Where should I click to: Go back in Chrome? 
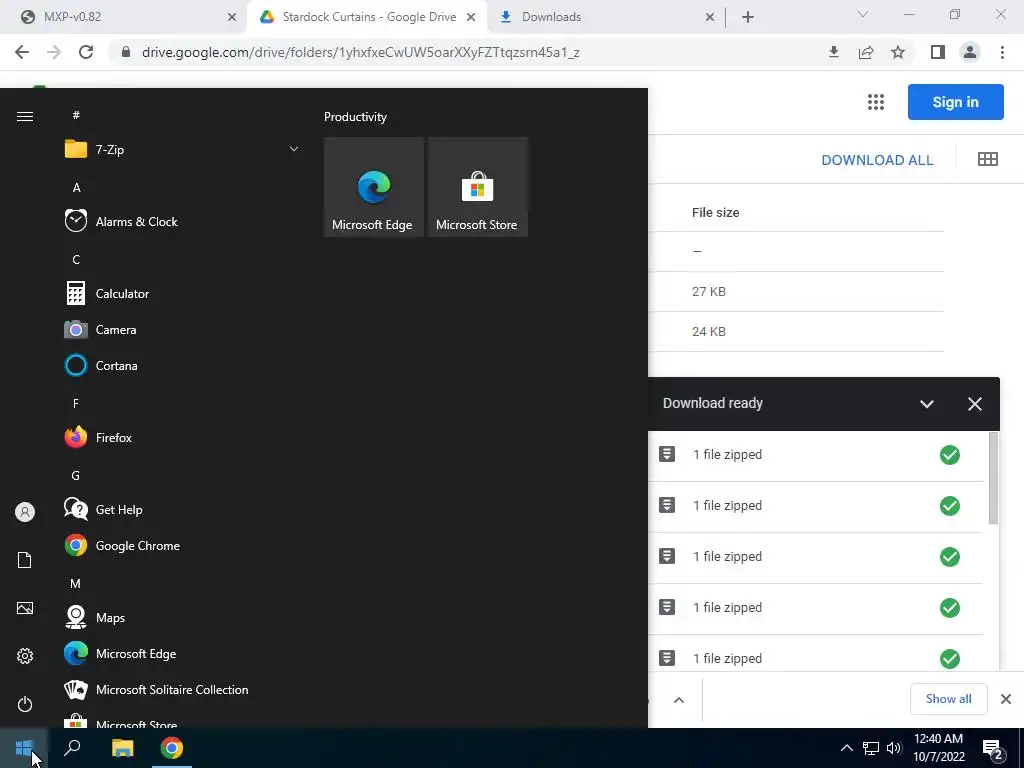22,52
